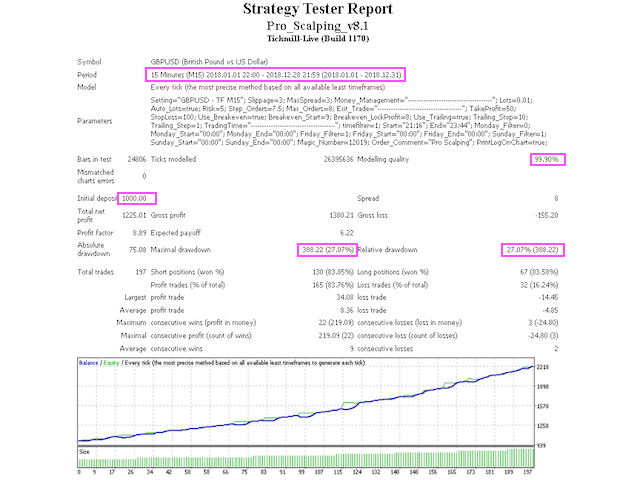Click the Gross loss value -155.20
640x480 pixels.
coord(547,216)
